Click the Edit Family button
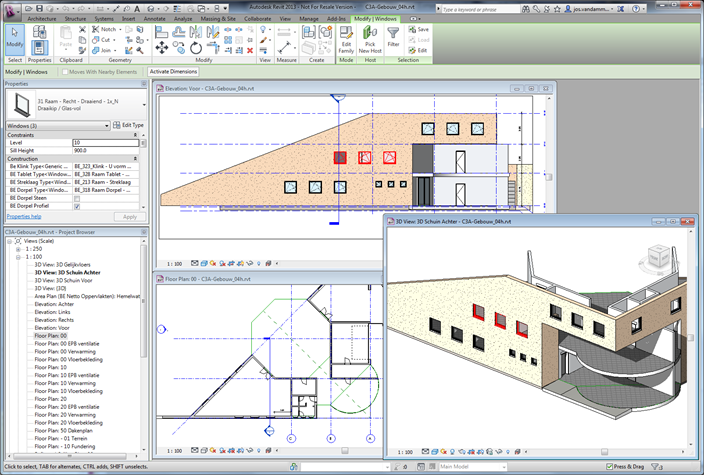The image size is (704, 475). click(346, 40)
